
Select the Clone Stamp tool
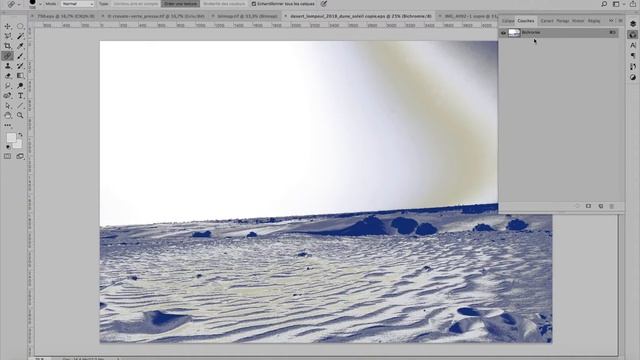click(8, 66)
